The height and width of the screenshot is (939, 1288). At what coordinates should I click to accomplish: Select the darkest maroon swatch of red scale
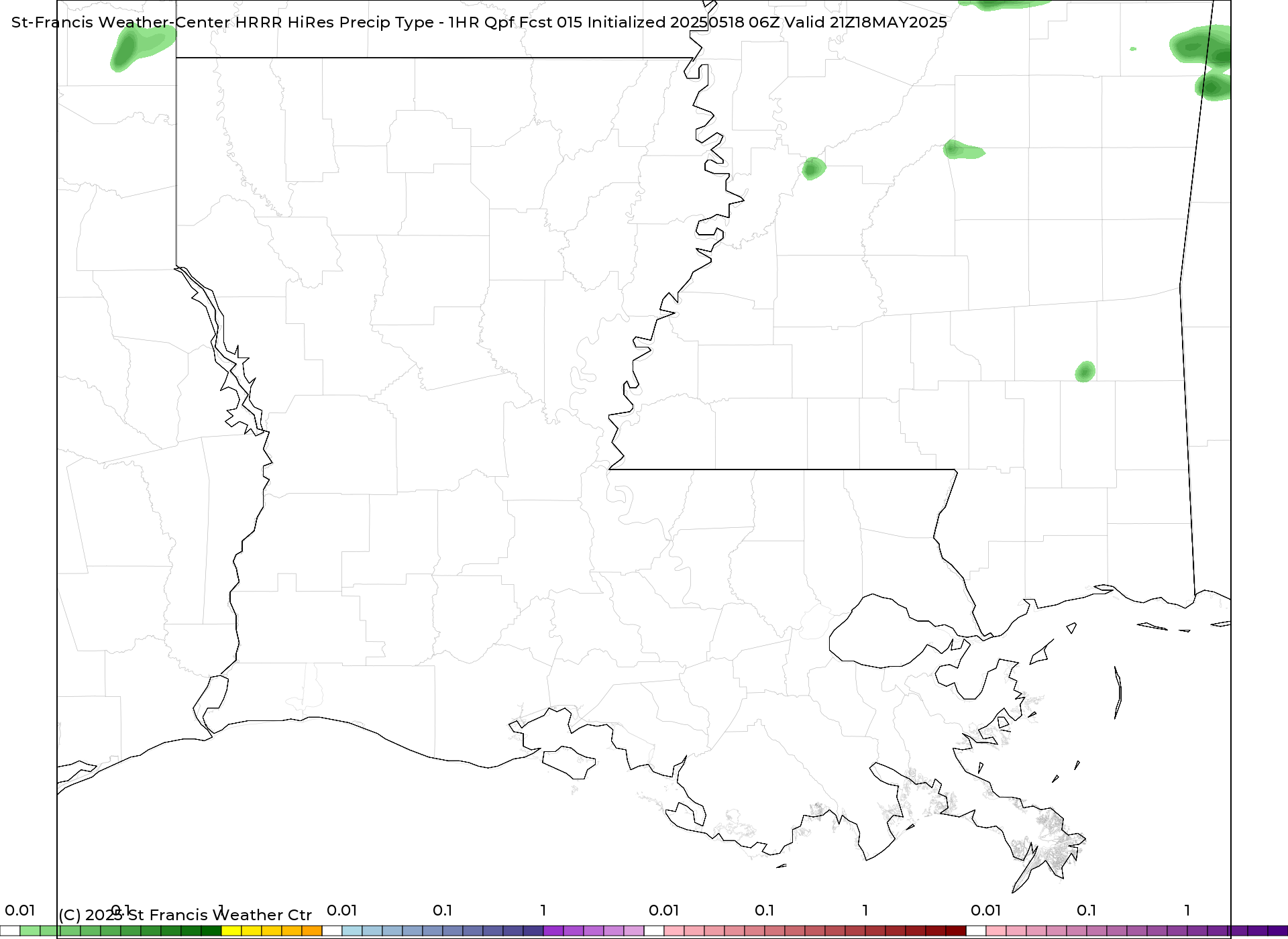(956, 931)
